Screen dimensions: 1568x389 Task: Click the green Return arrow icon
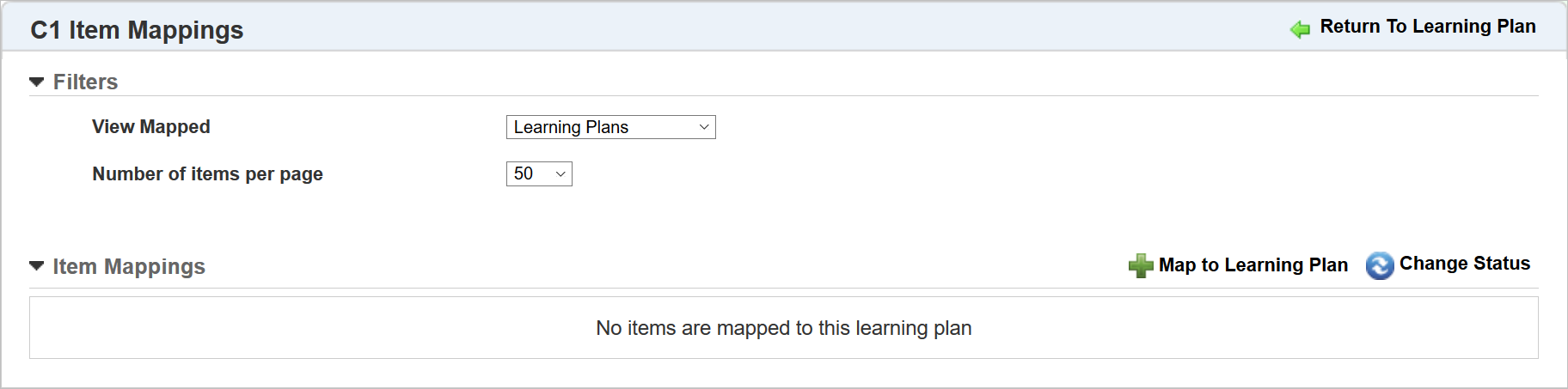(x=1300, y=29)
